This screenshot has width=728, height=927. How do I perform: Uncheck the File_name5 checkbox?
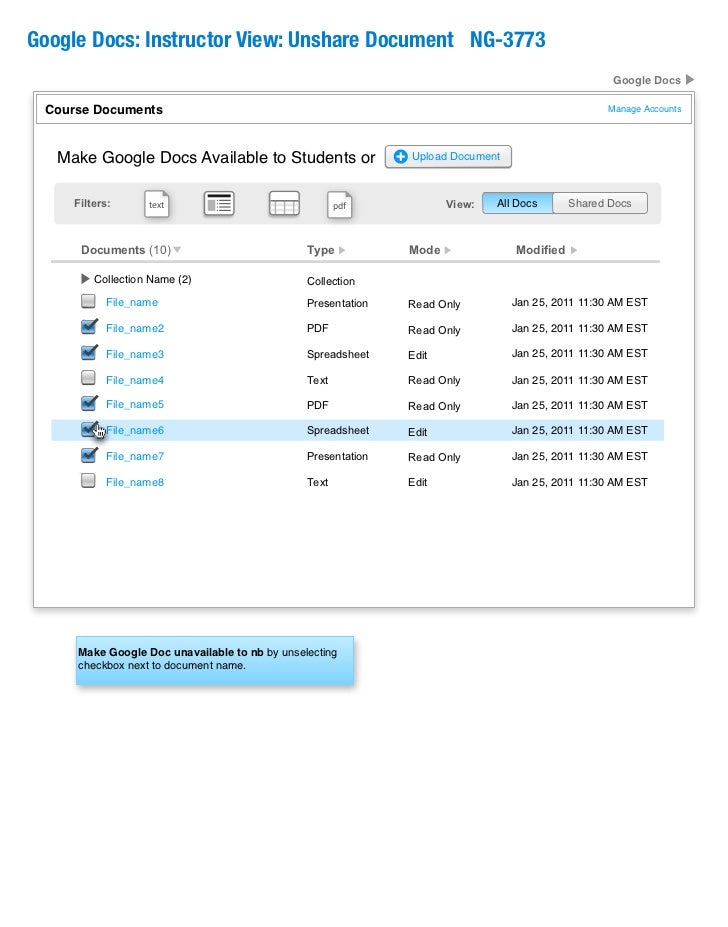coord(89,403)
